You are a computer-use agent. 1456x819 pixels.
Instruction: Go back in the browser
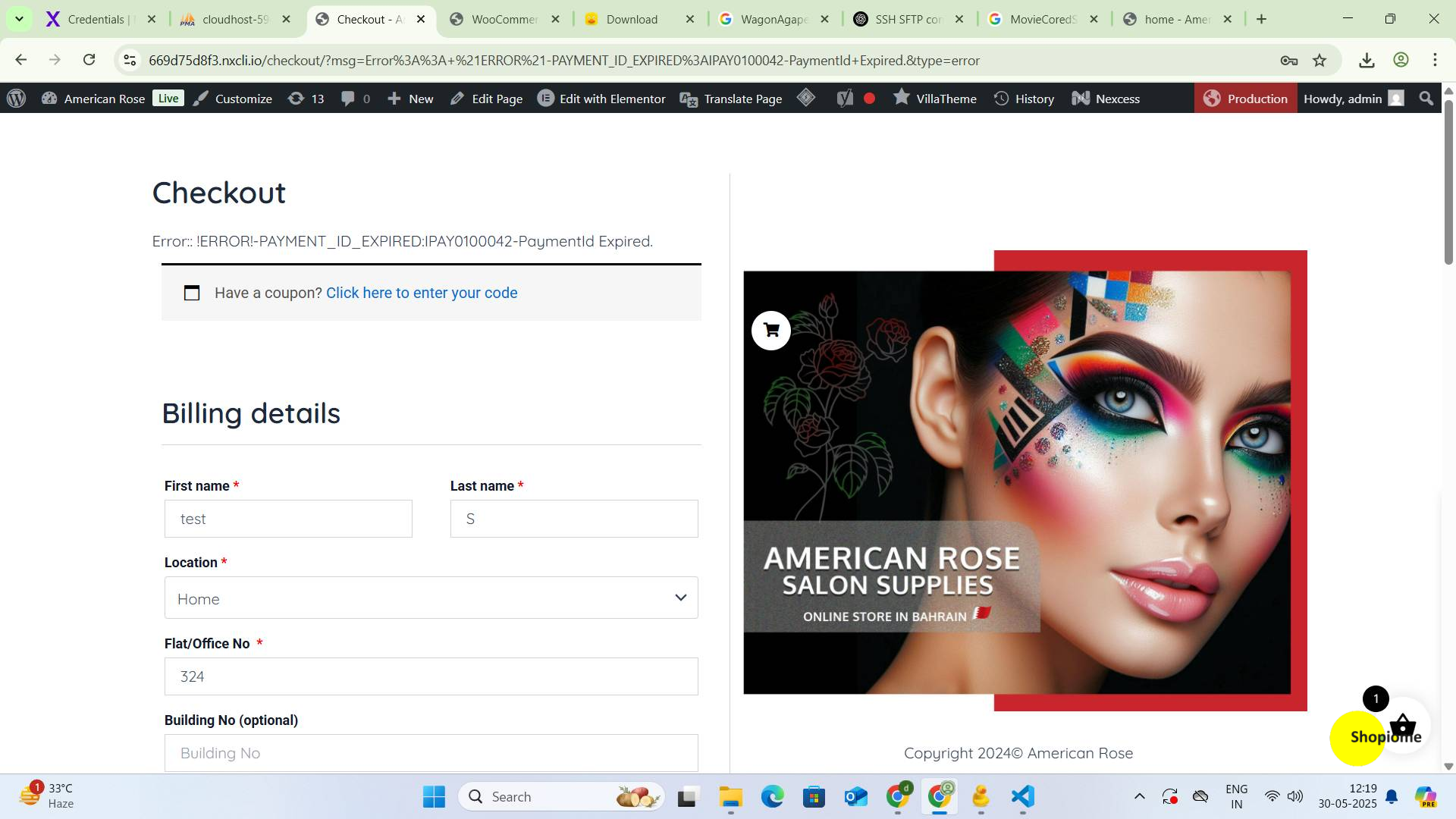pyautogui.click(x=21, y=60)
